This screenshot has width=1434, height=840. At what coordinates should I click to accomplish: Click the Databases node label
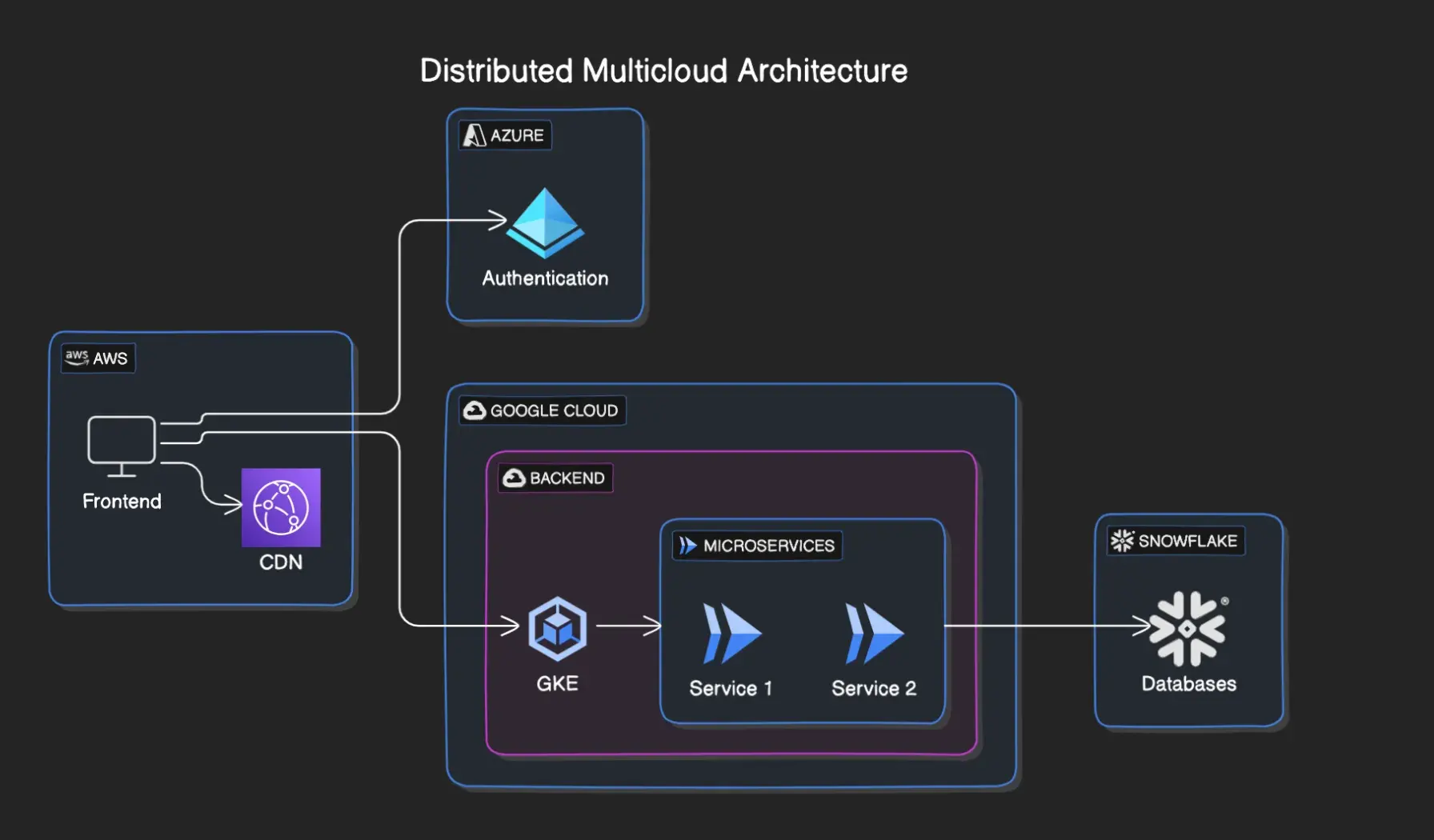coord(1188,684)
